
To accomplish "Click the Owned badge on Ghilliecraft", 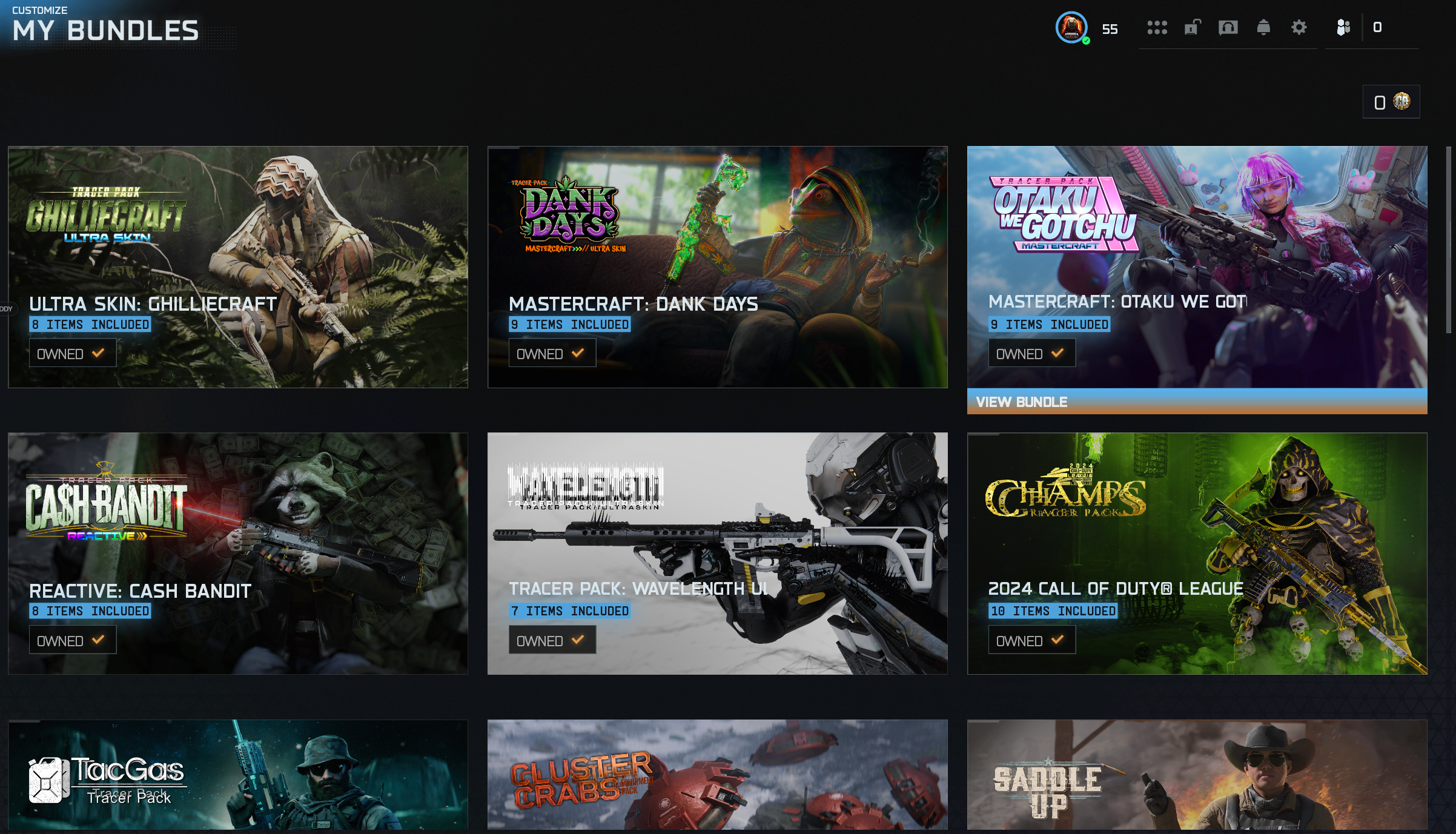I will tap(73, 353).
